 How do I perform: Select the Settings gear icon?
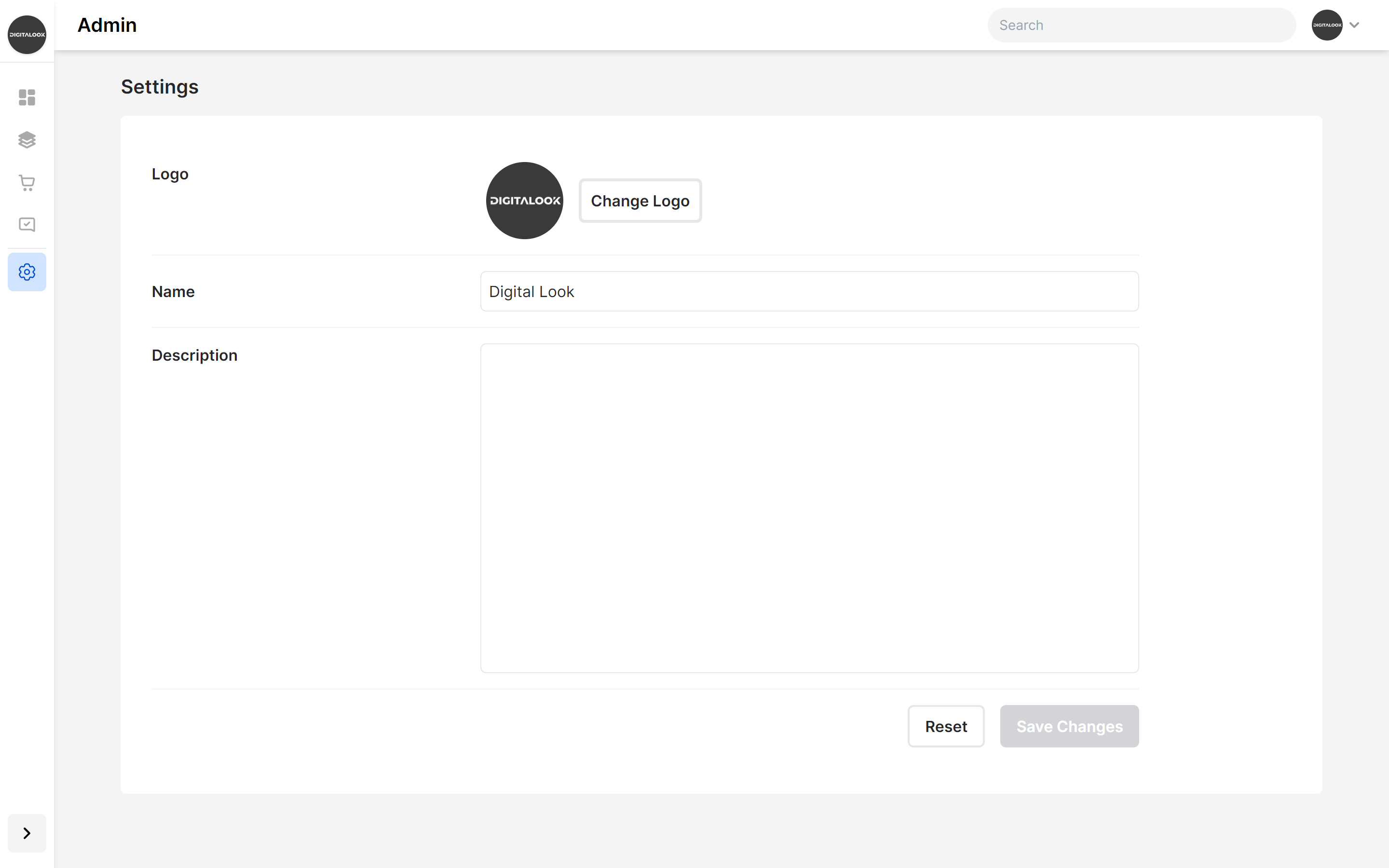27,272
